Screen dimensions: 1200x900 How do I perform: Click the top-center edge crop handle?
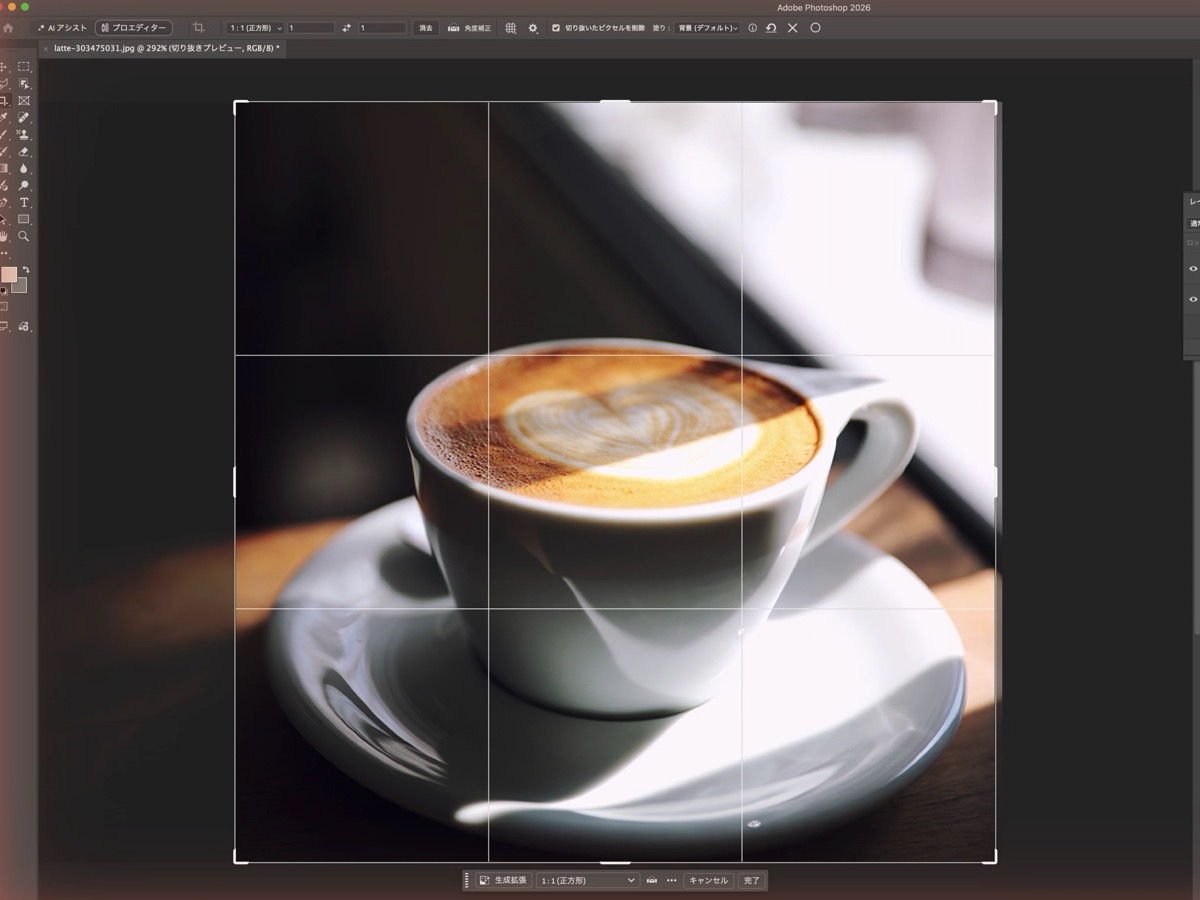pyautogui.click(x=615, y=101)
